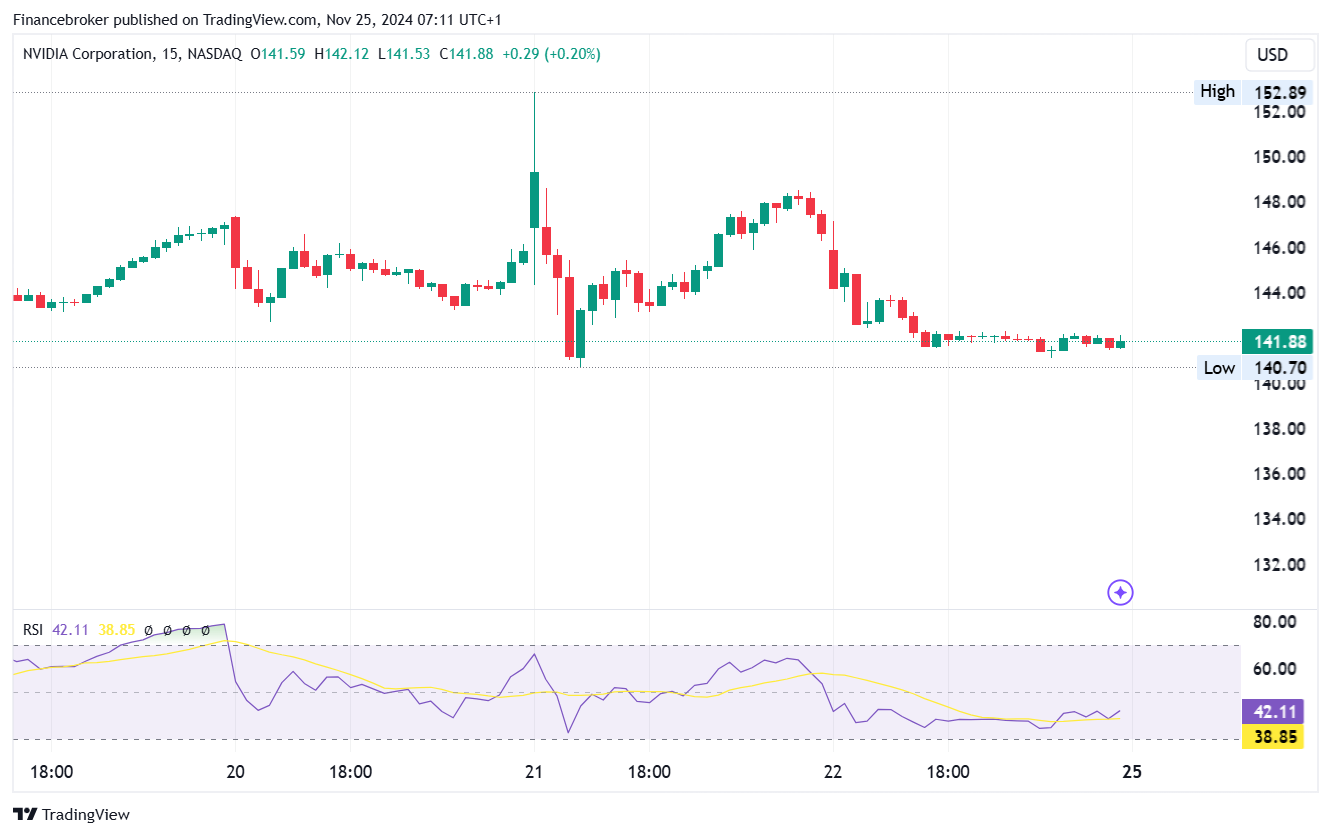Viewport: 1331px width, 836px height.
Task: Select the RSI indicator label
Action: point(33,630)
